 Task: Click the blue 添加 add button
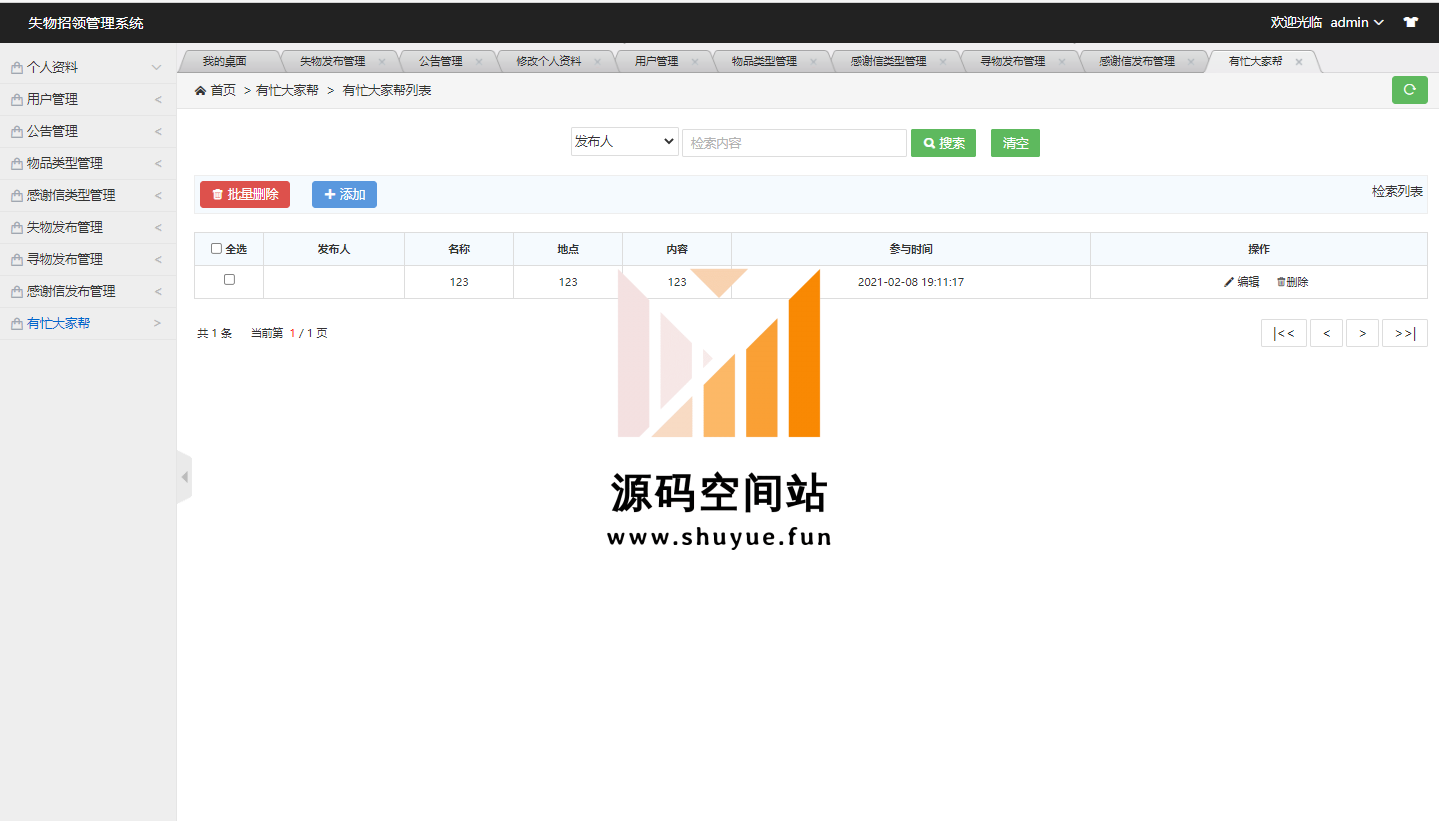pos(344,194)
